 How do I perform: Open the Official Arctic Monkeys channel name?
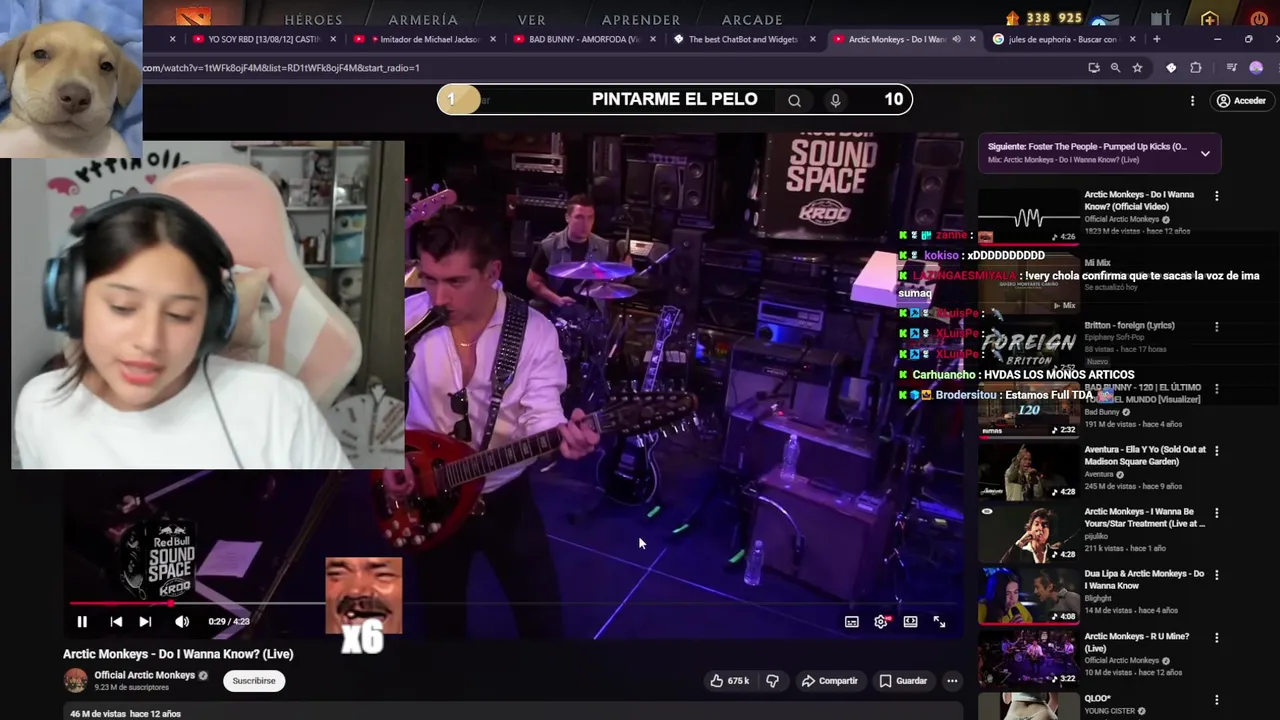pos(144,675)
